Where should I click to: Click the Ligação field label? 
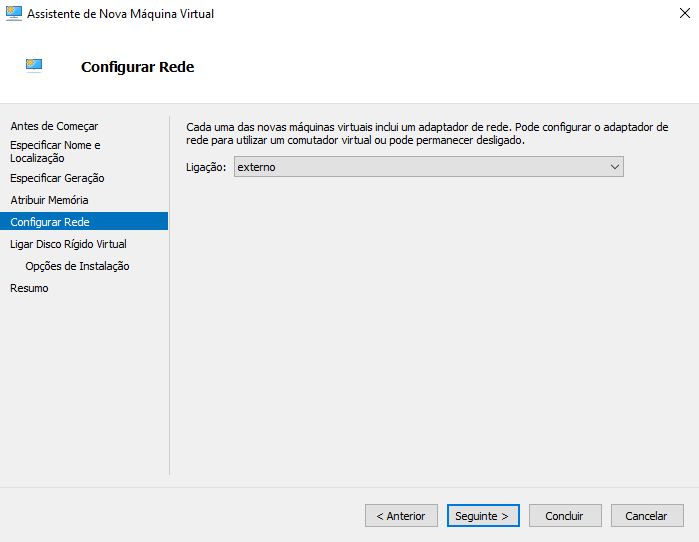(x=206, y=167)
